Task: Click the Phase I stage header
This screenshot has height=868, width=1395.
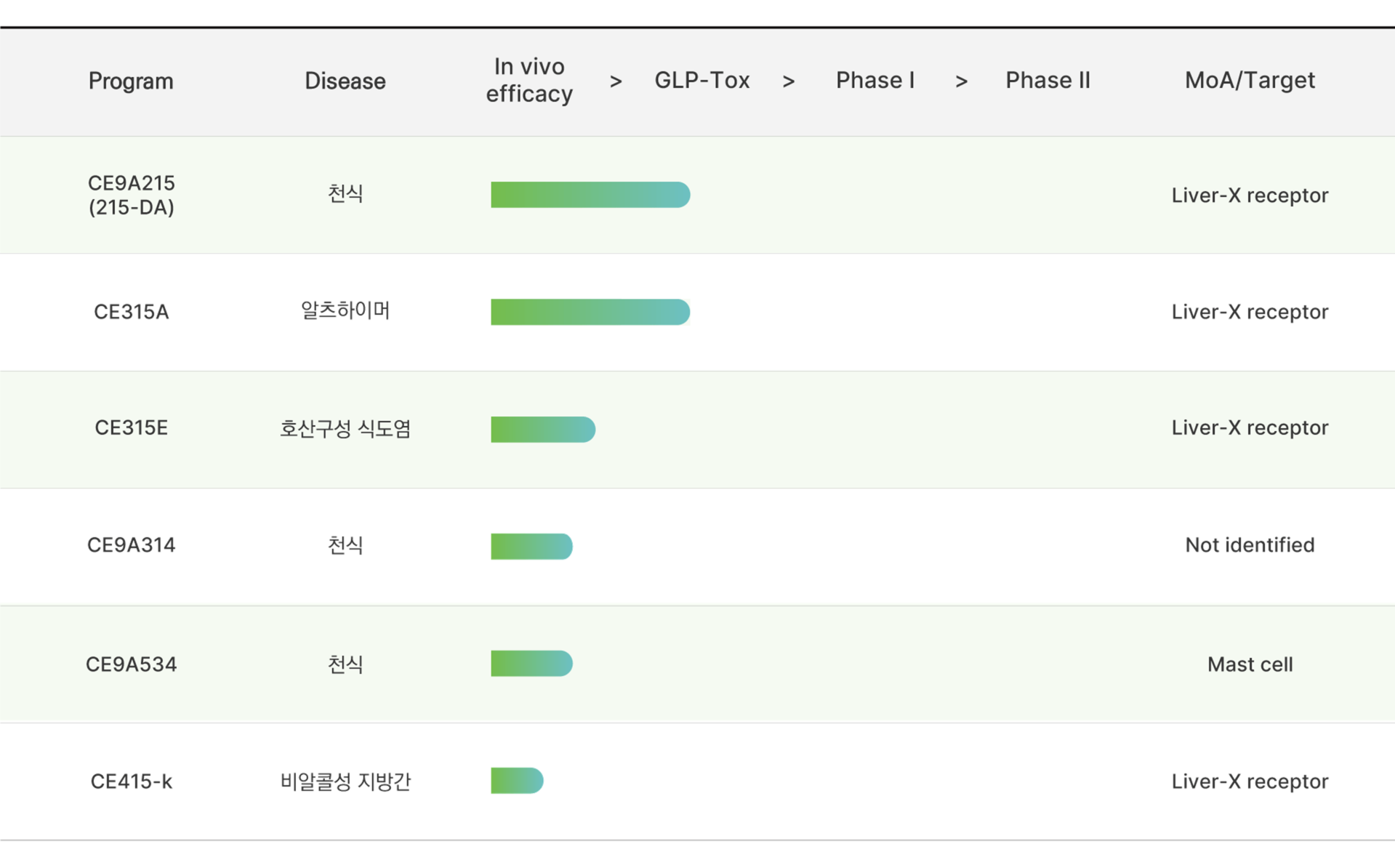Action: tap(875, 80)
